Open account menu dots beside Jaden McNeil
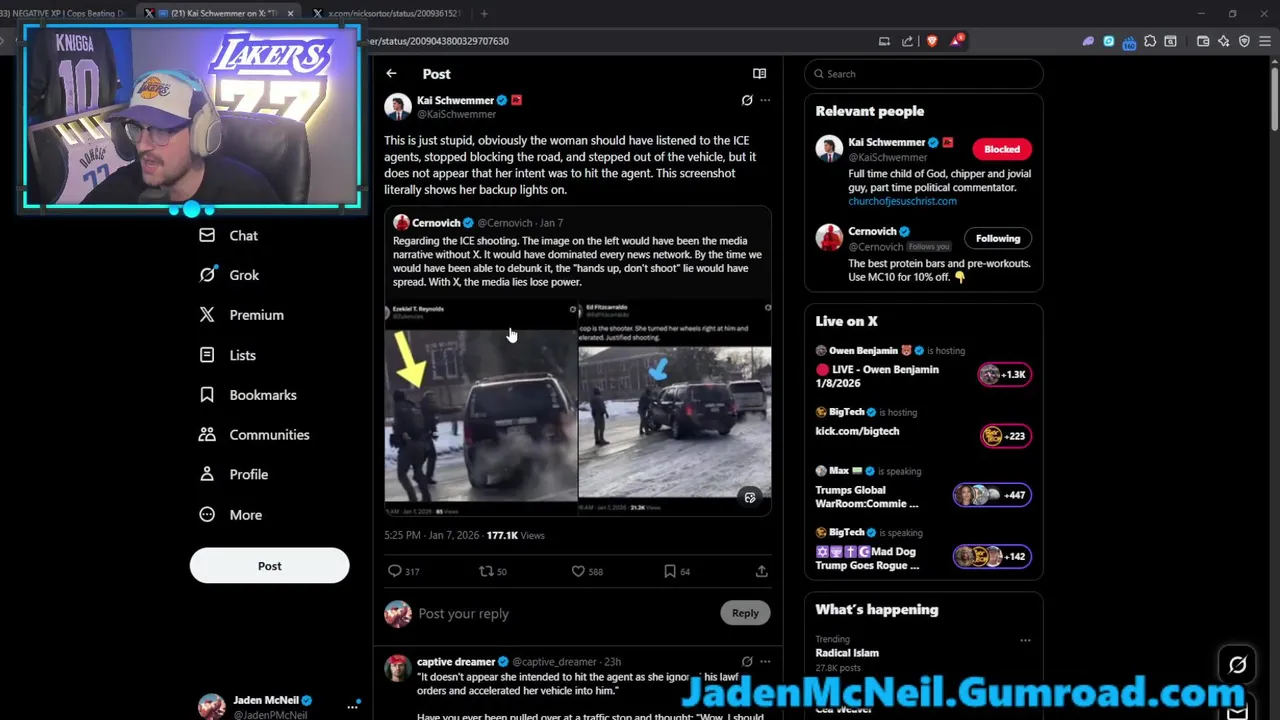 [352, 706]
